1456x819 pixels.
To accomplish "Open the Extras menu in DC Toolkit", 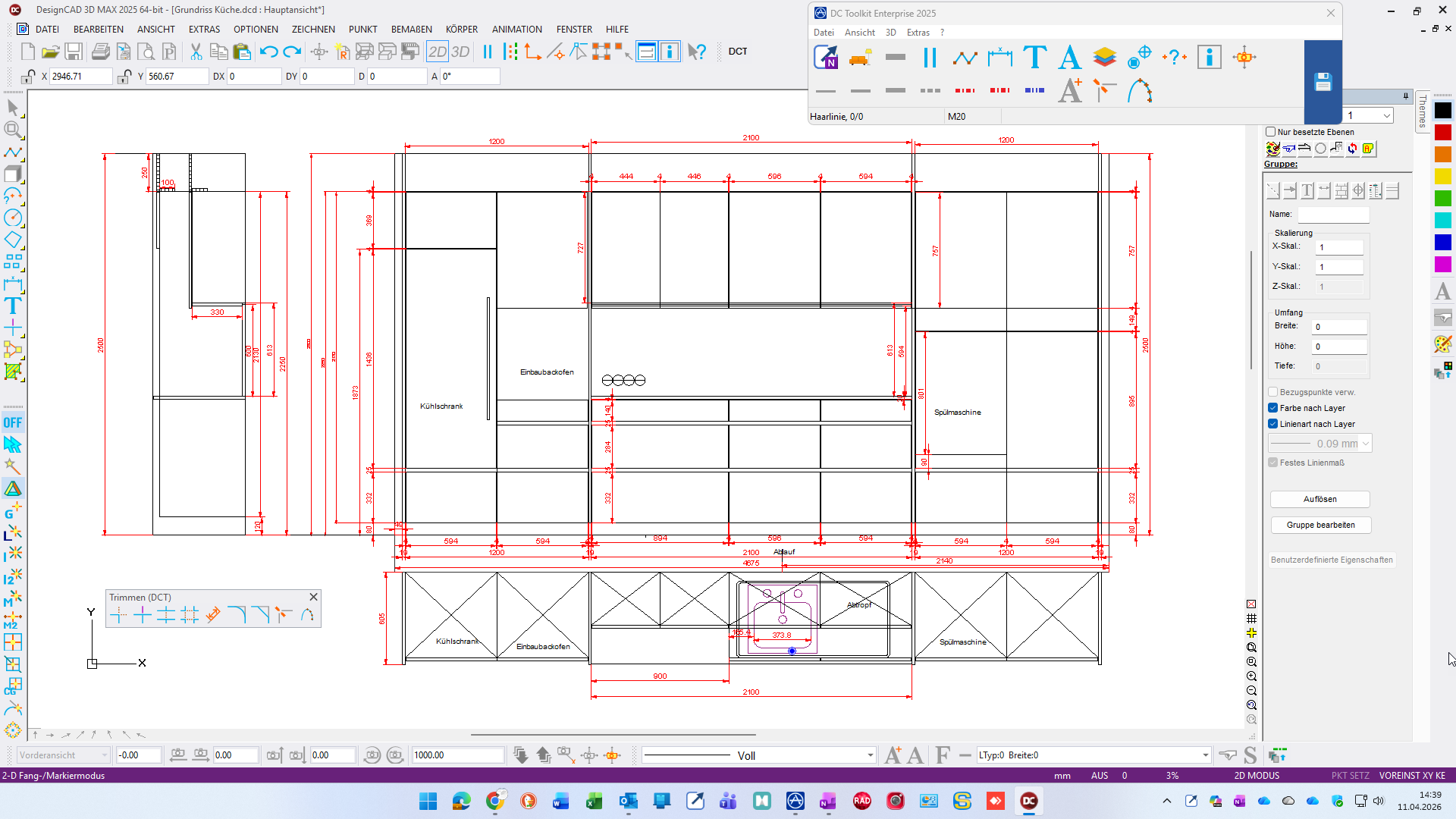I will pos(918,33).
